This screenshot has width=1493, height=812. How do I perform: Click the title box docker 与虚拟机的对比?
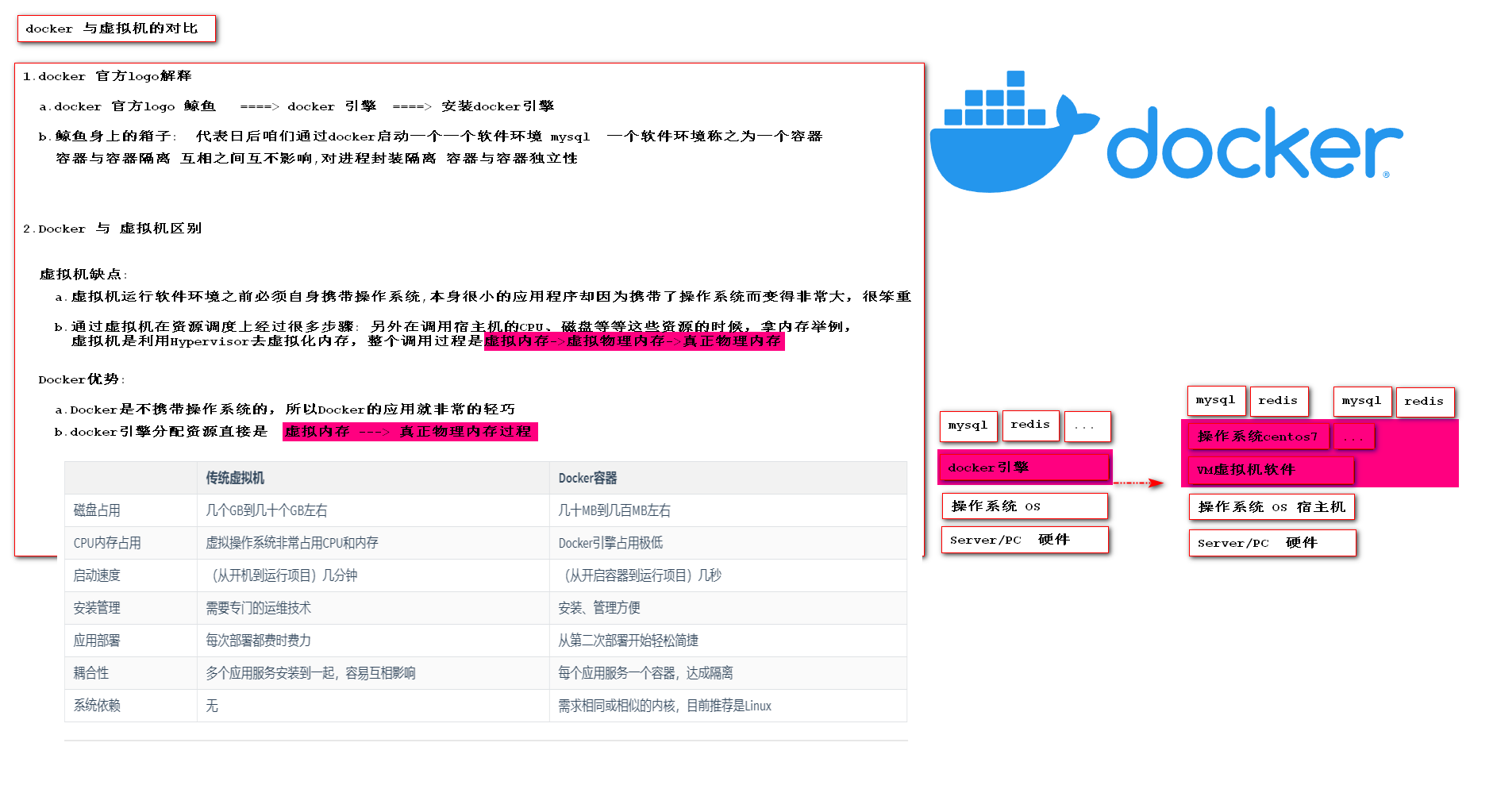116,29
